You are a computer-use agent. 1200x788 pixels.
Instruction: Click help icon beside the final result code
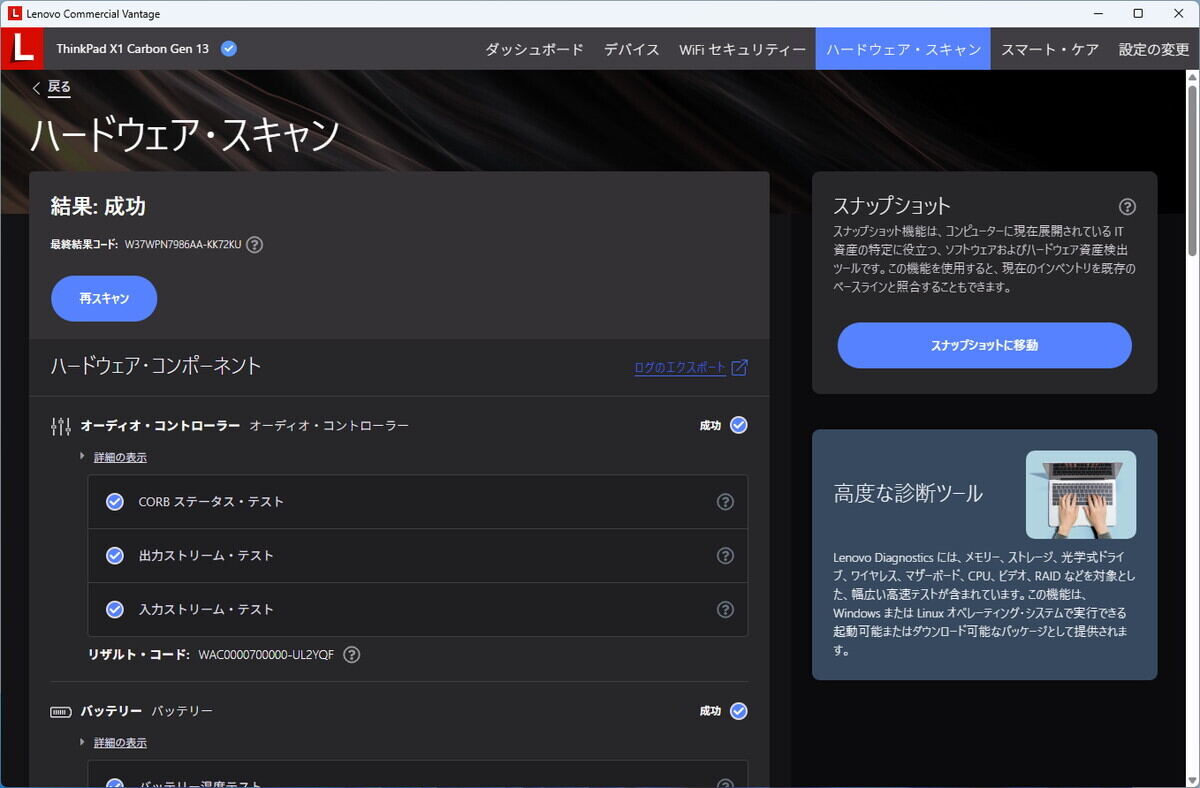point(255,244)
